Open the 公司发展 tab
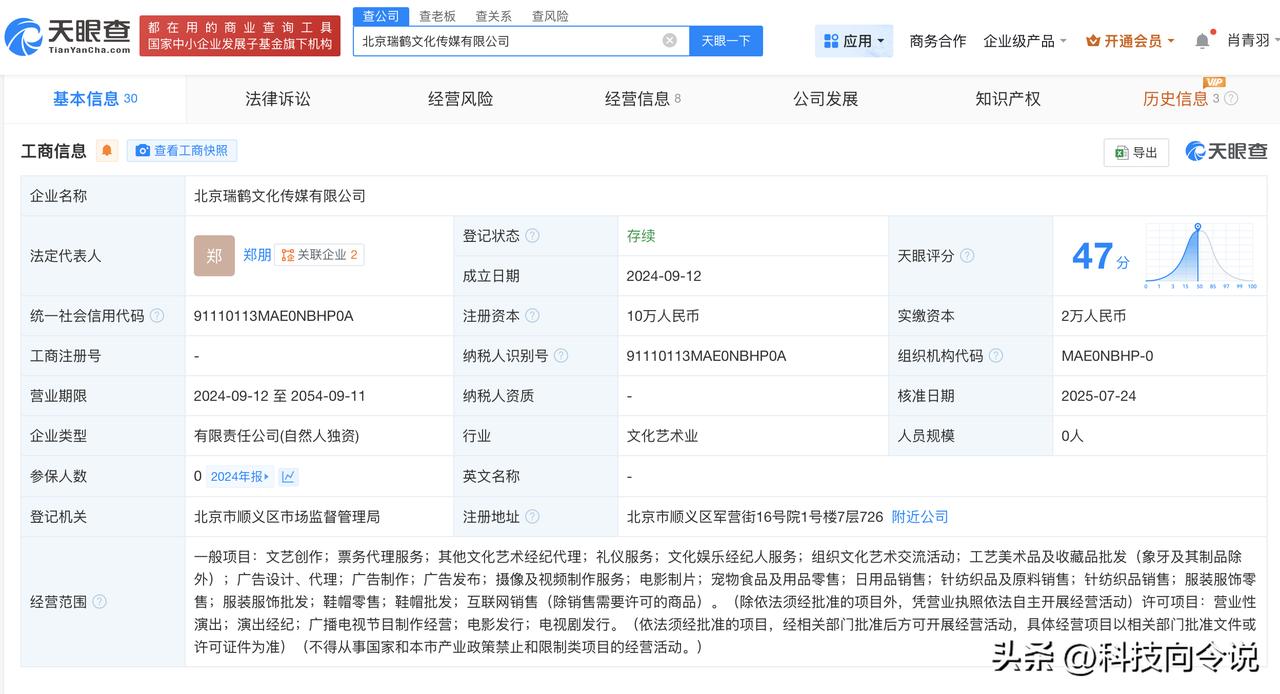Screen dimensions: 1280x694 (x=826, y=98)
